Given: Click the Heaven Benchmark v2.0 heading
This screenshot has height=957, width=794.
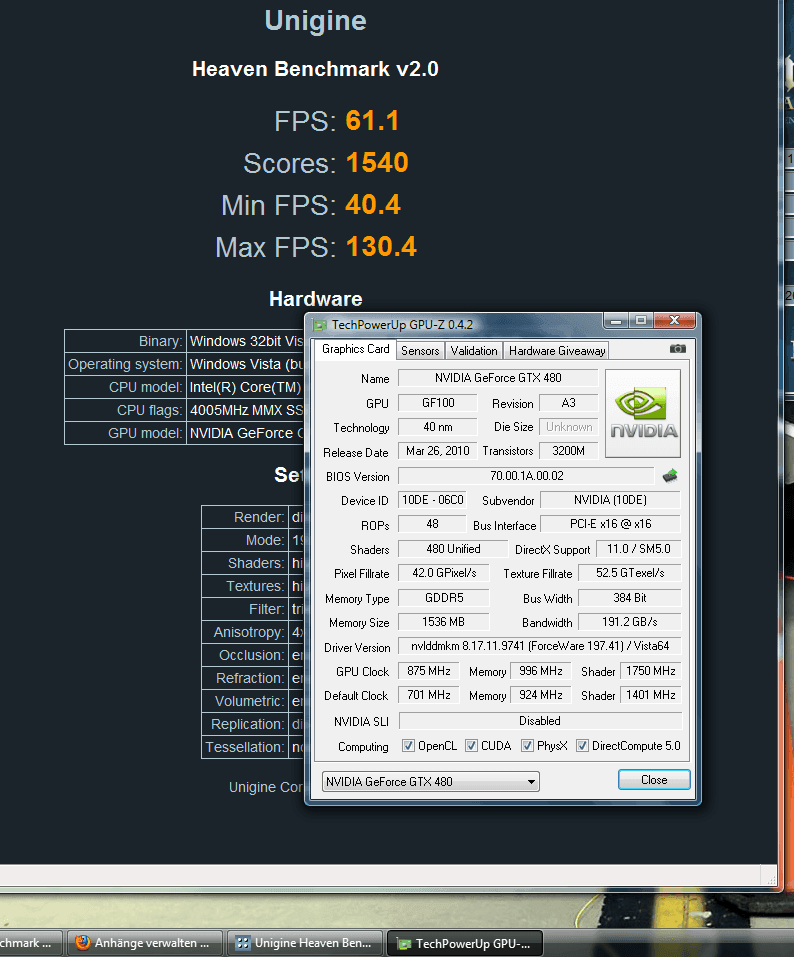Looking at the screenshot, I should pos(315,69).
